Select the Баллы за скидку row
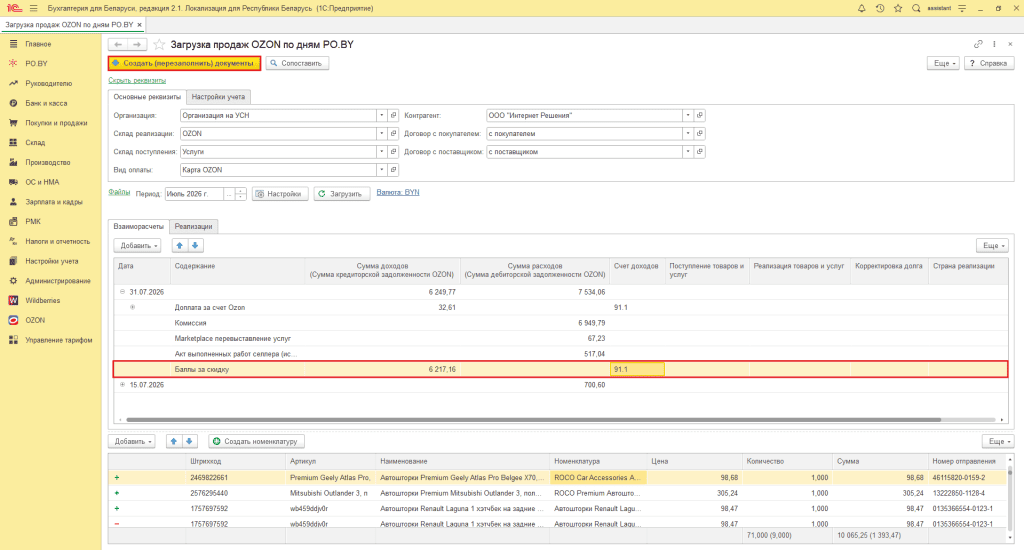Screen dimensions: 1024x550 pos(560,369)
